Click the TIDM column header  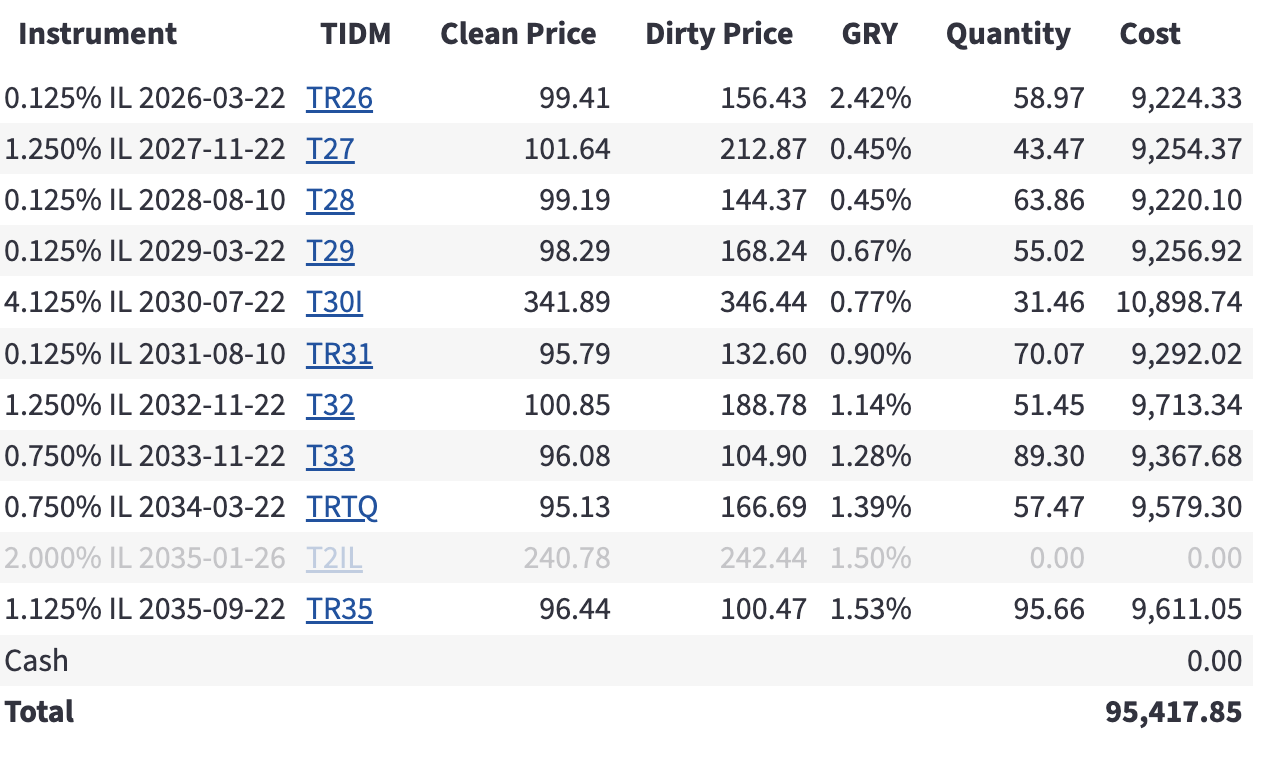[356, 34]
